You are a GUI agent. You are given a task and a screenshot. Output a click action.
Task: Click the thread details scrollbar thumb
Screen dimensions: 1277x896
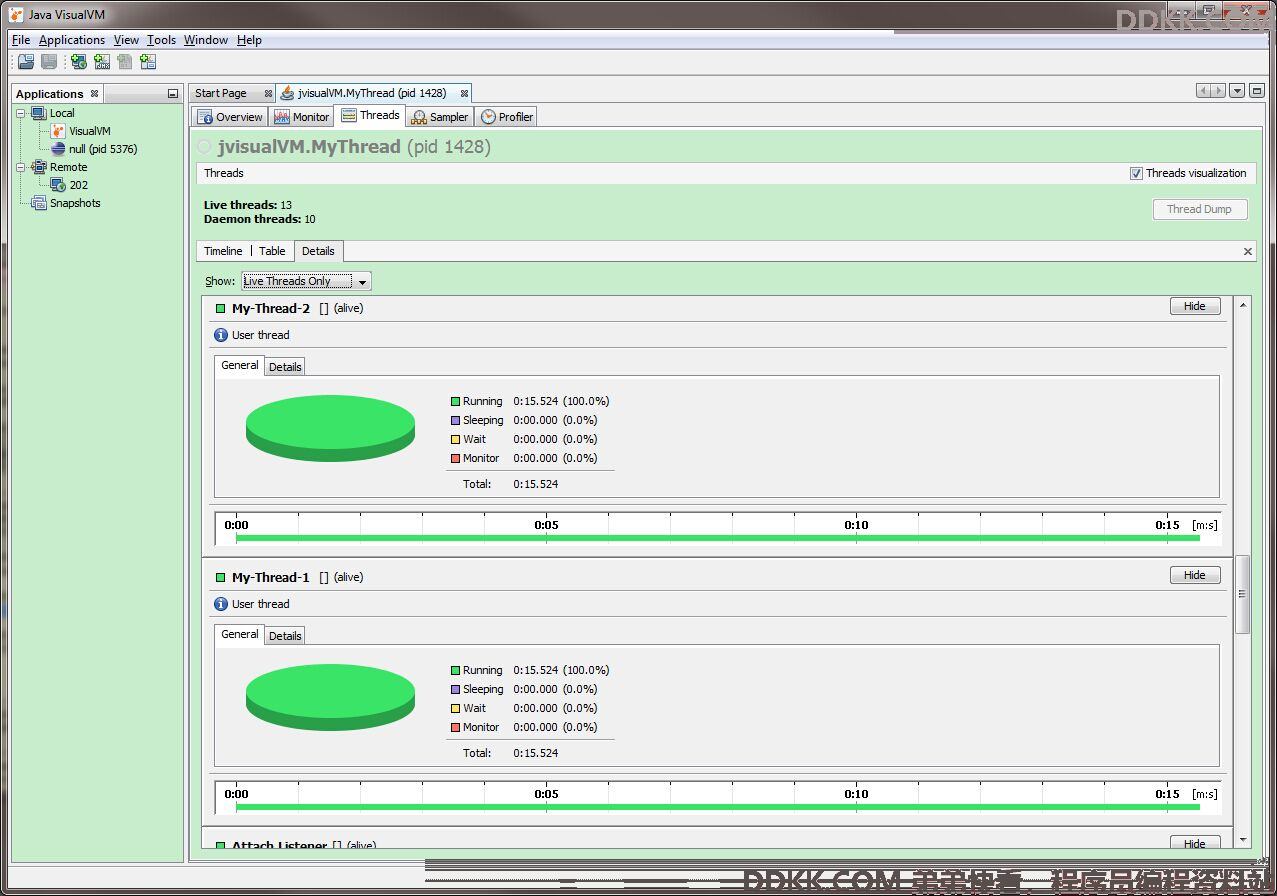pos(1243,594)
